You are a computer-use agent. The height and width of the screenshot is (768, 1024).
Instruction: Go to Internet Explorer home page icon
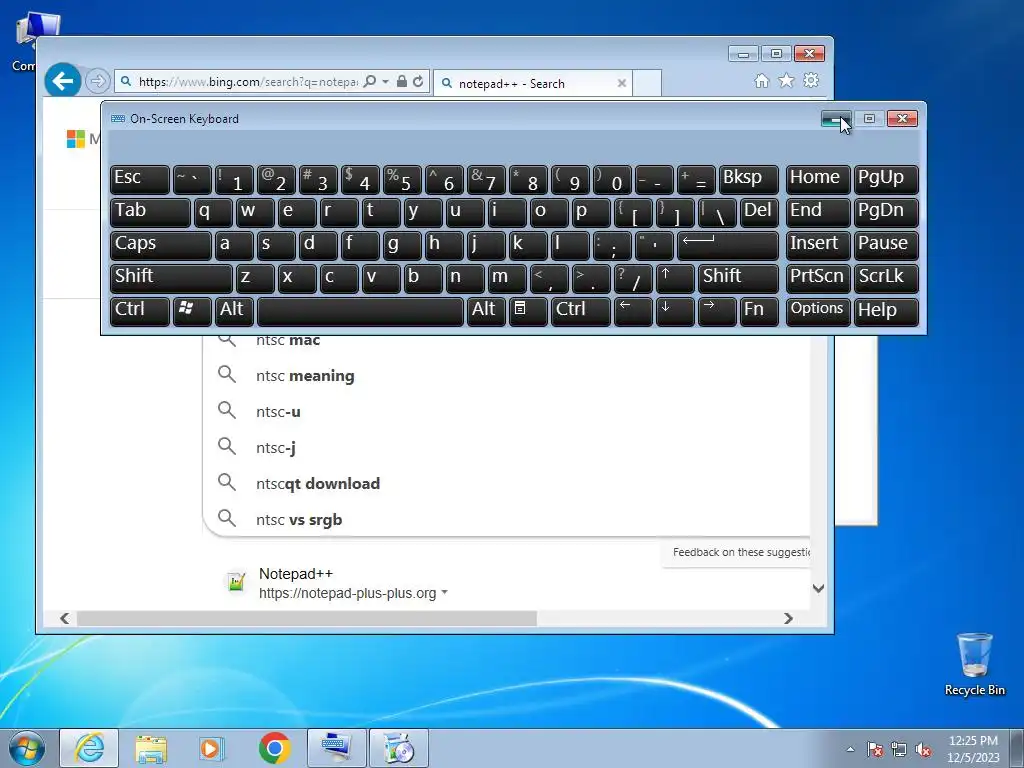(x=761, y=80)
